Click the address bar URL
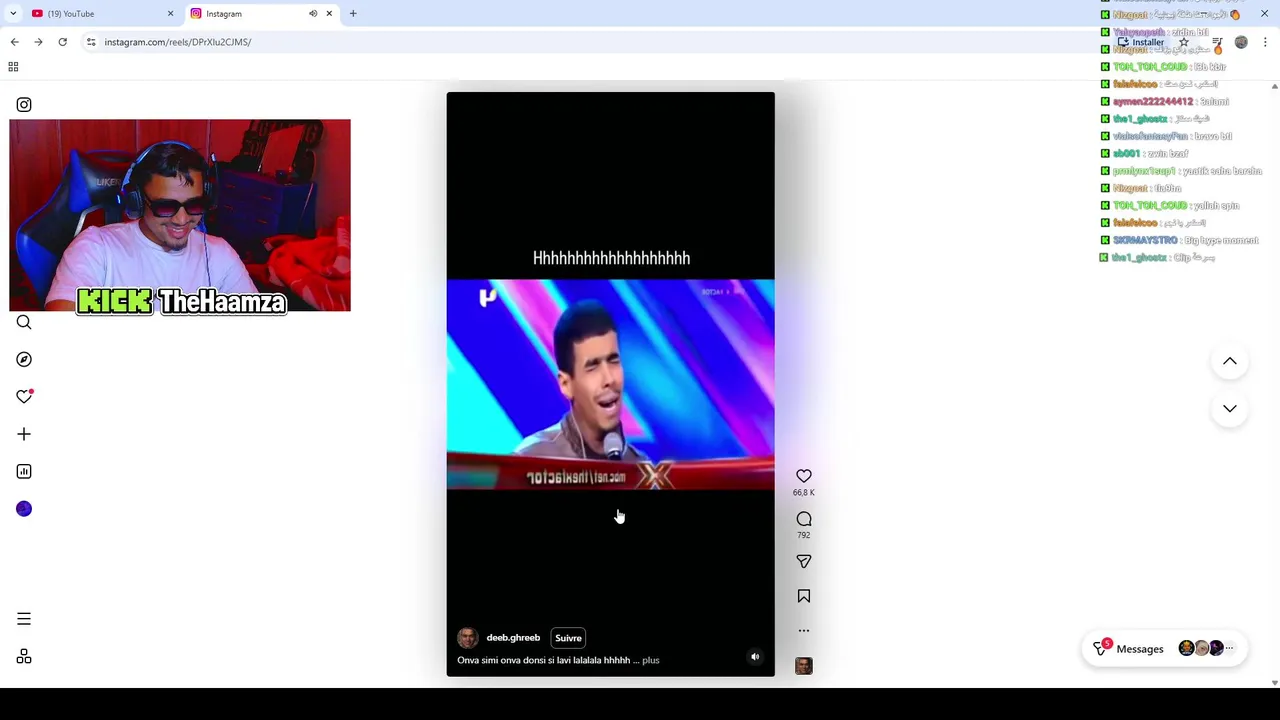This screenshot has width=1280, height=720. pyautogui.click(x=178, y=42)
